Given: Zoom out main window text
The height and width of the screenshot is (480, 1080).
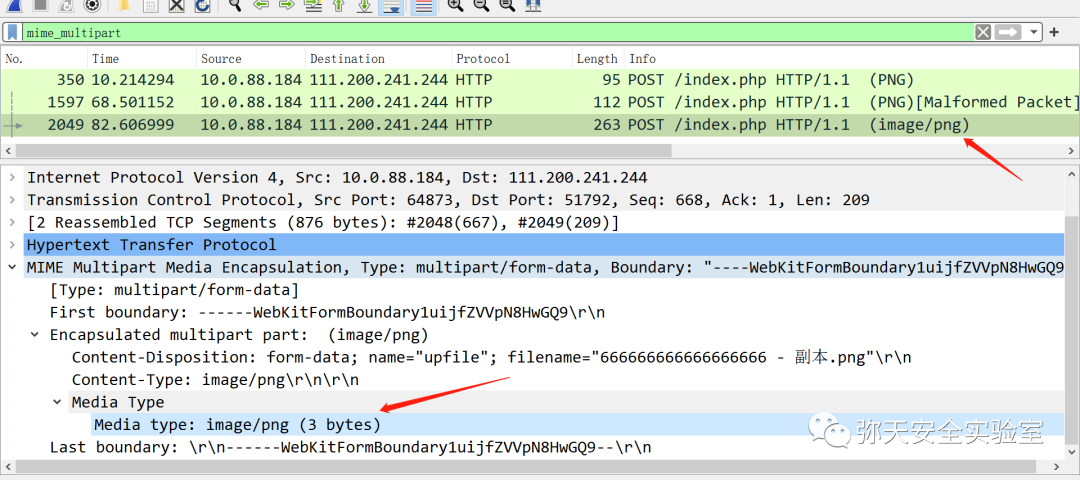Looking at the screenshot, I should [x=481, y=6].
